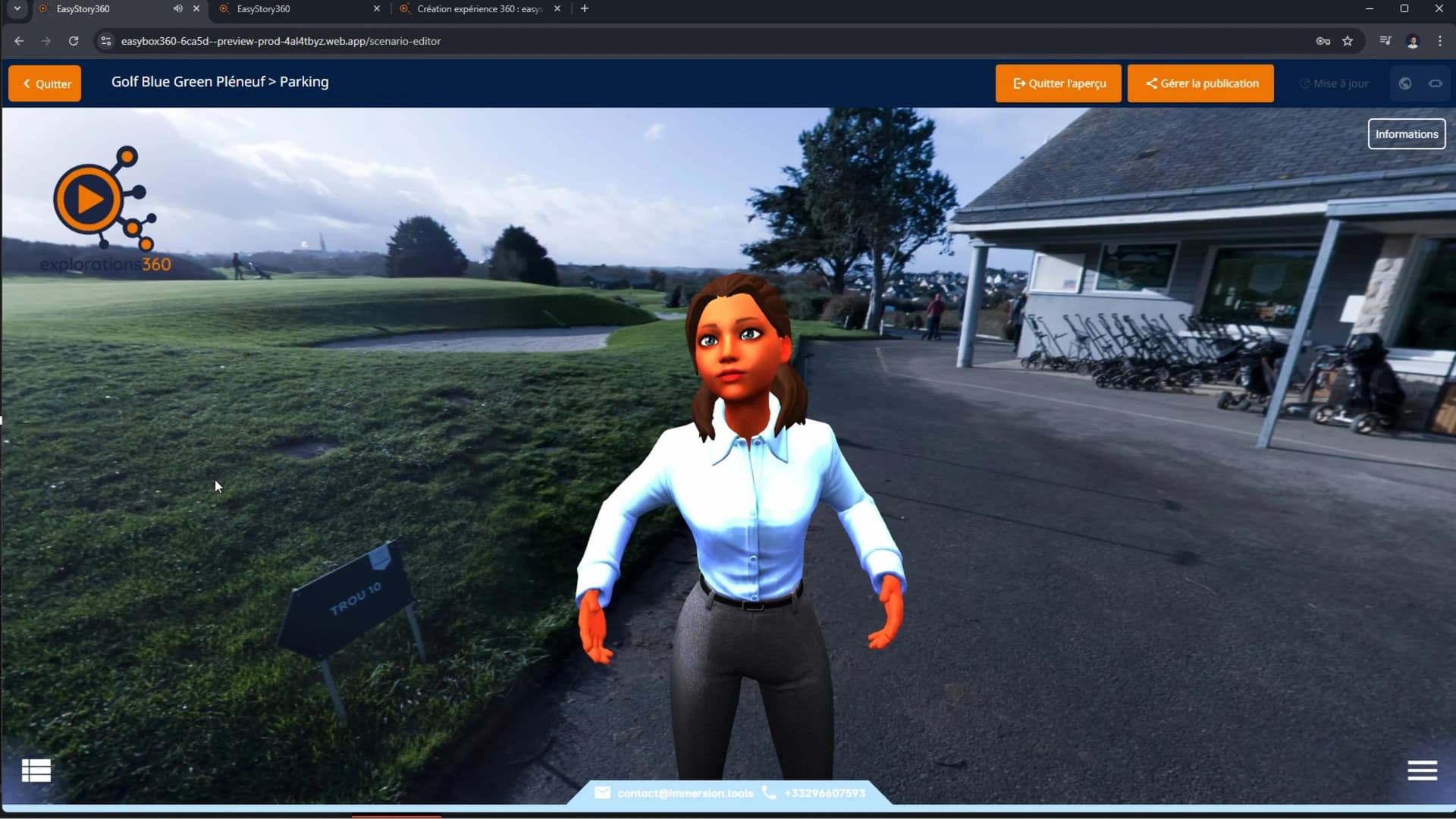Mute the playing EasyStory360 tab speaker icon

tap(177, 8)
